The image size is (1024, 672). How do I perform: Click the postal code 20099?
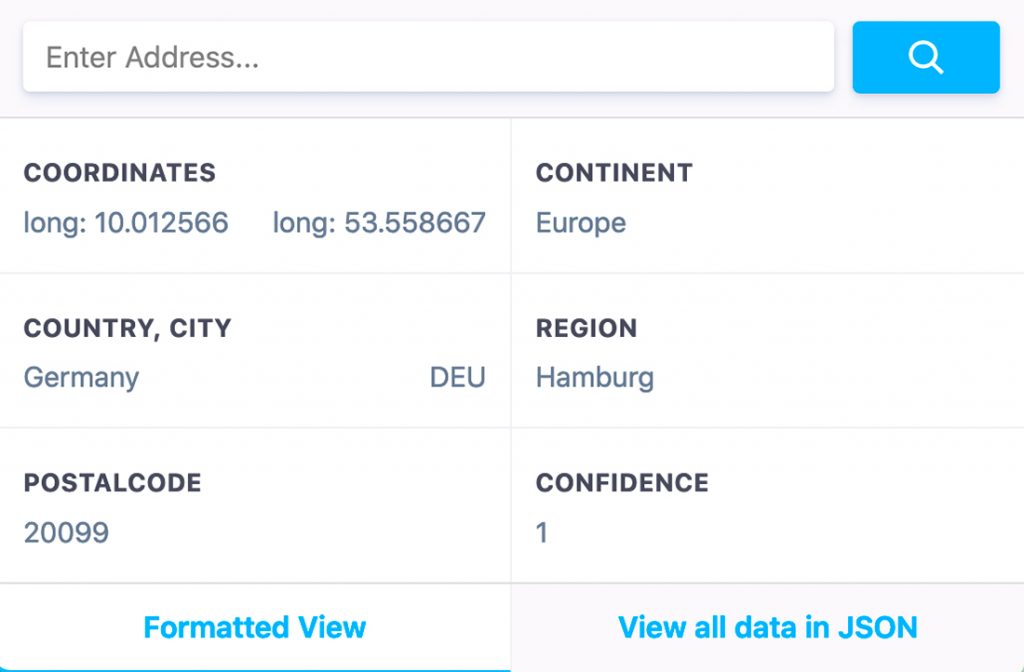66,532
